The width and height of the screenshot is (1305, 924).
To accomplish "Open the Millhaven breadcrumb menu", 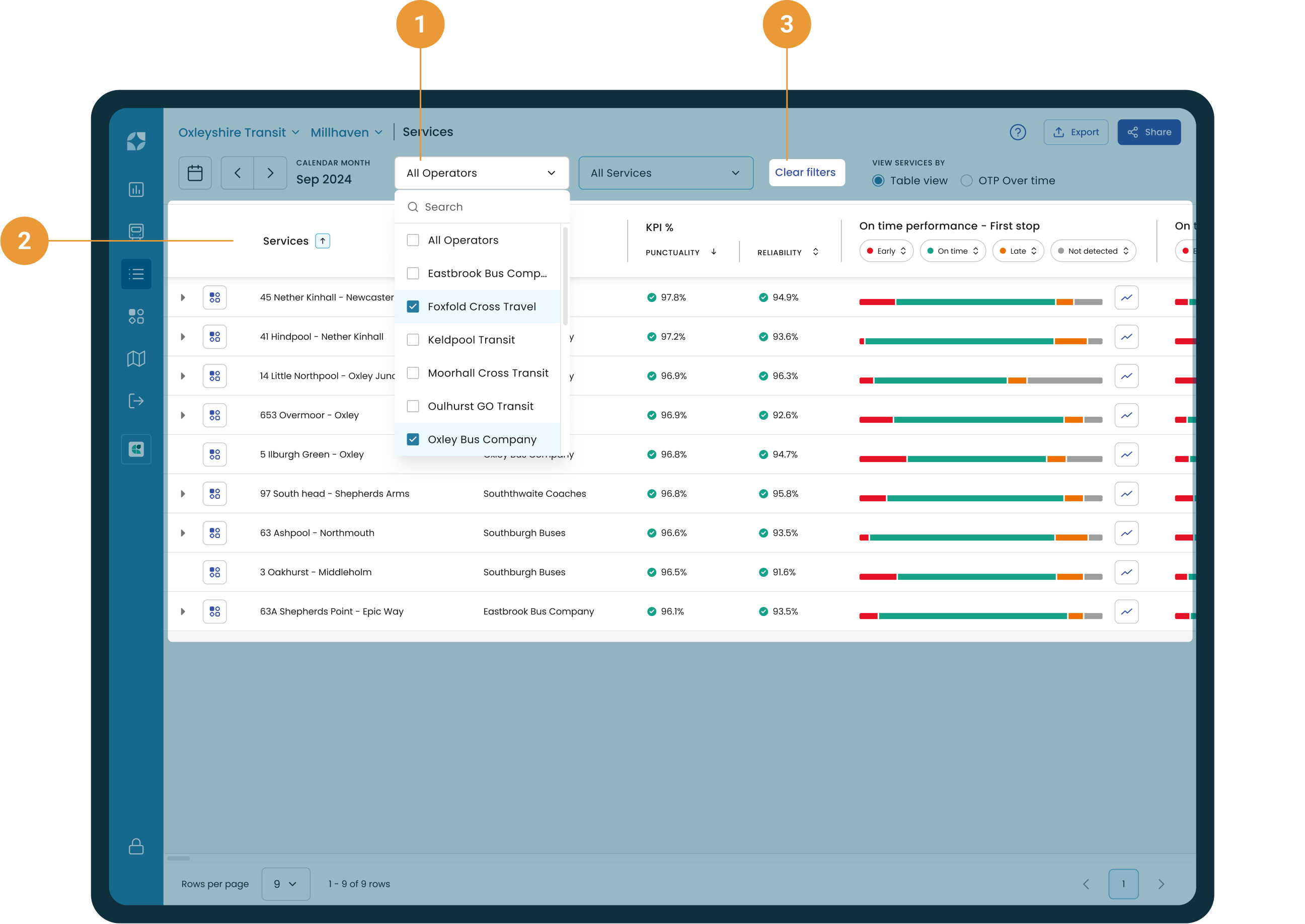I will 346,132.
